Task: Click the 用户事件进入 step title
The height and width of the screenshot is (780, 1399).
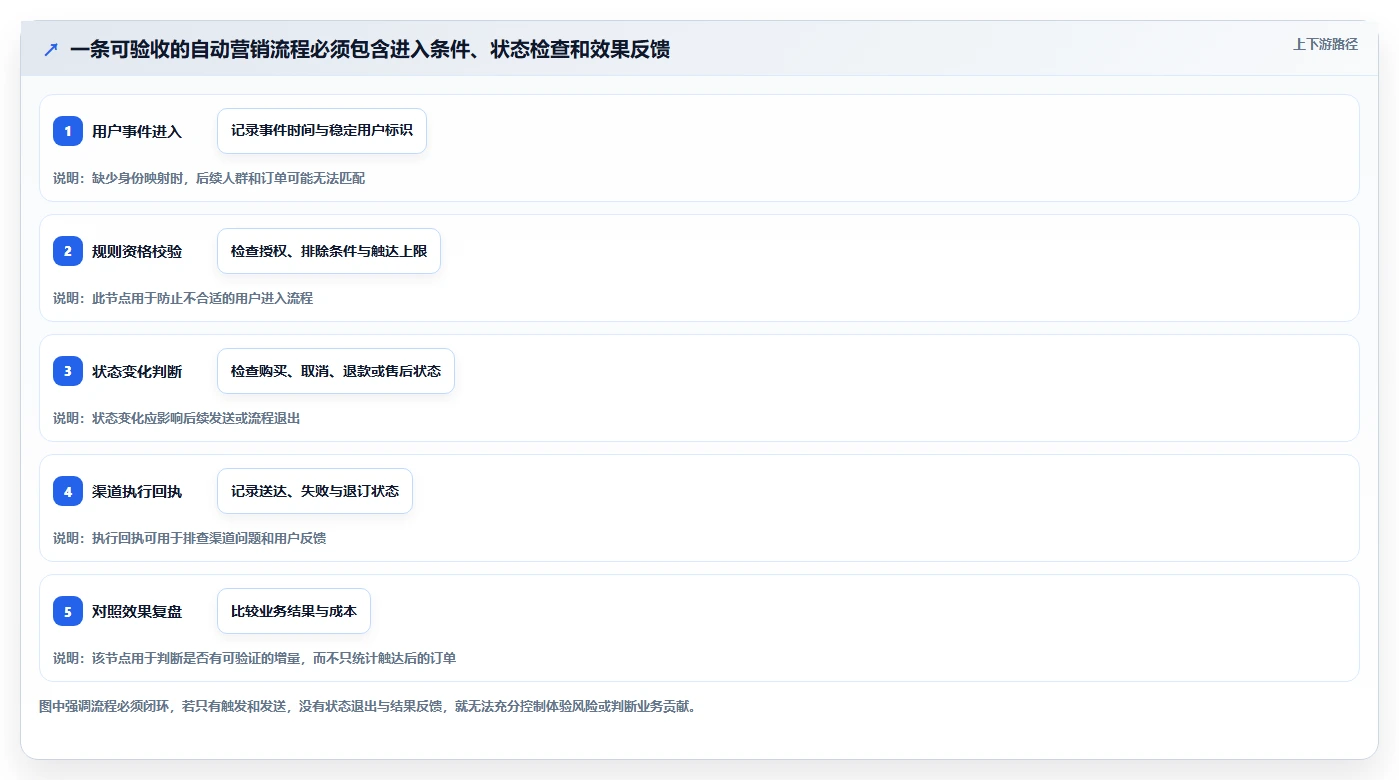Action: [x=137, y=131]
